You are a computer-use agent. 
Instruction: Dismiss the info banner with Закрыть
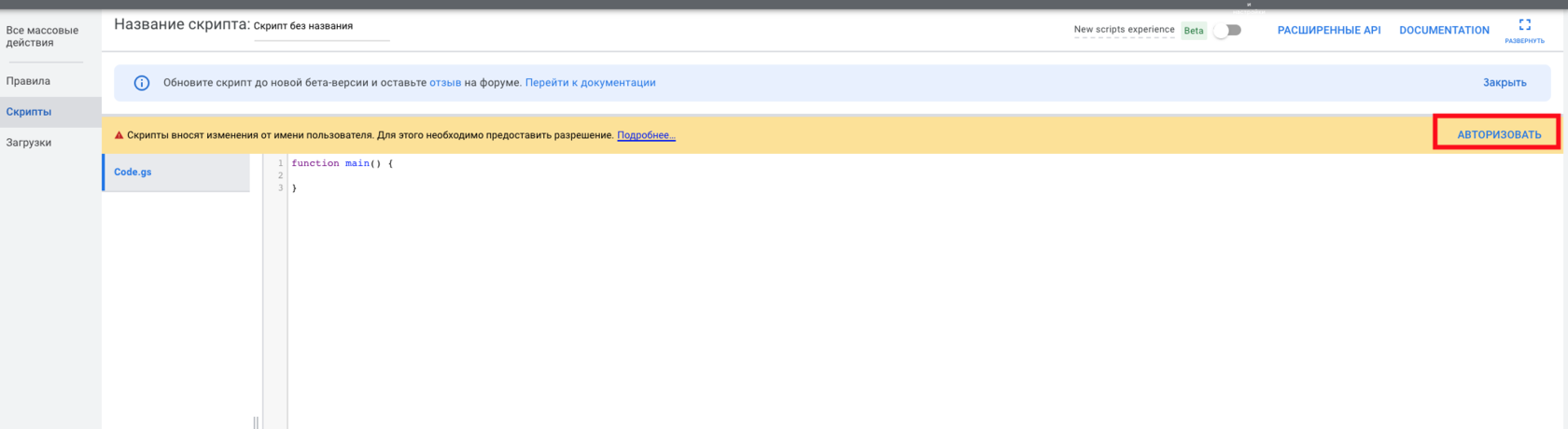pyautogui.click(x=1504, y=83)
